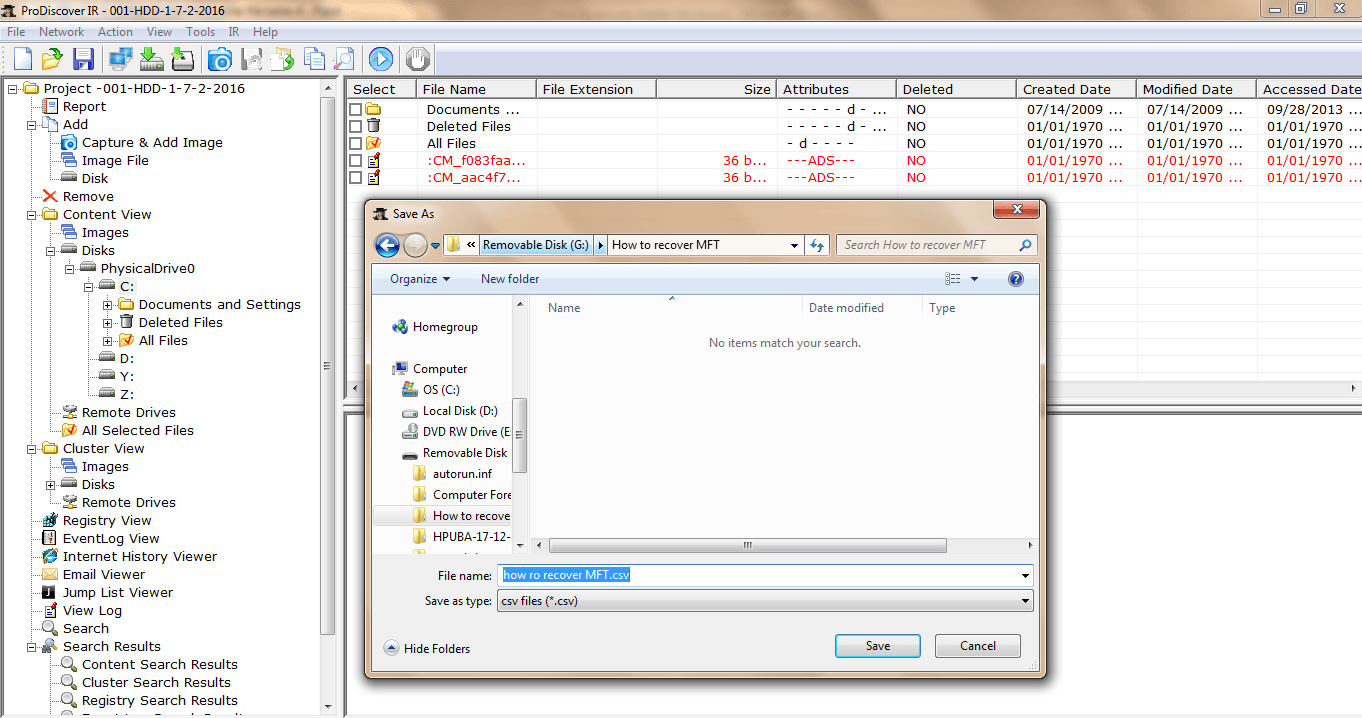
Task: Click the project tree vertical scrollbar
Action: tap(328, 365)
